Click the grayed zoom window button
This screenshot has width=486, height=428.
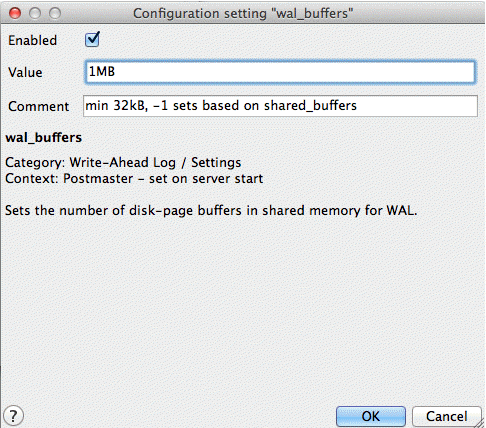pyautogui.click(x=55, y=13)
